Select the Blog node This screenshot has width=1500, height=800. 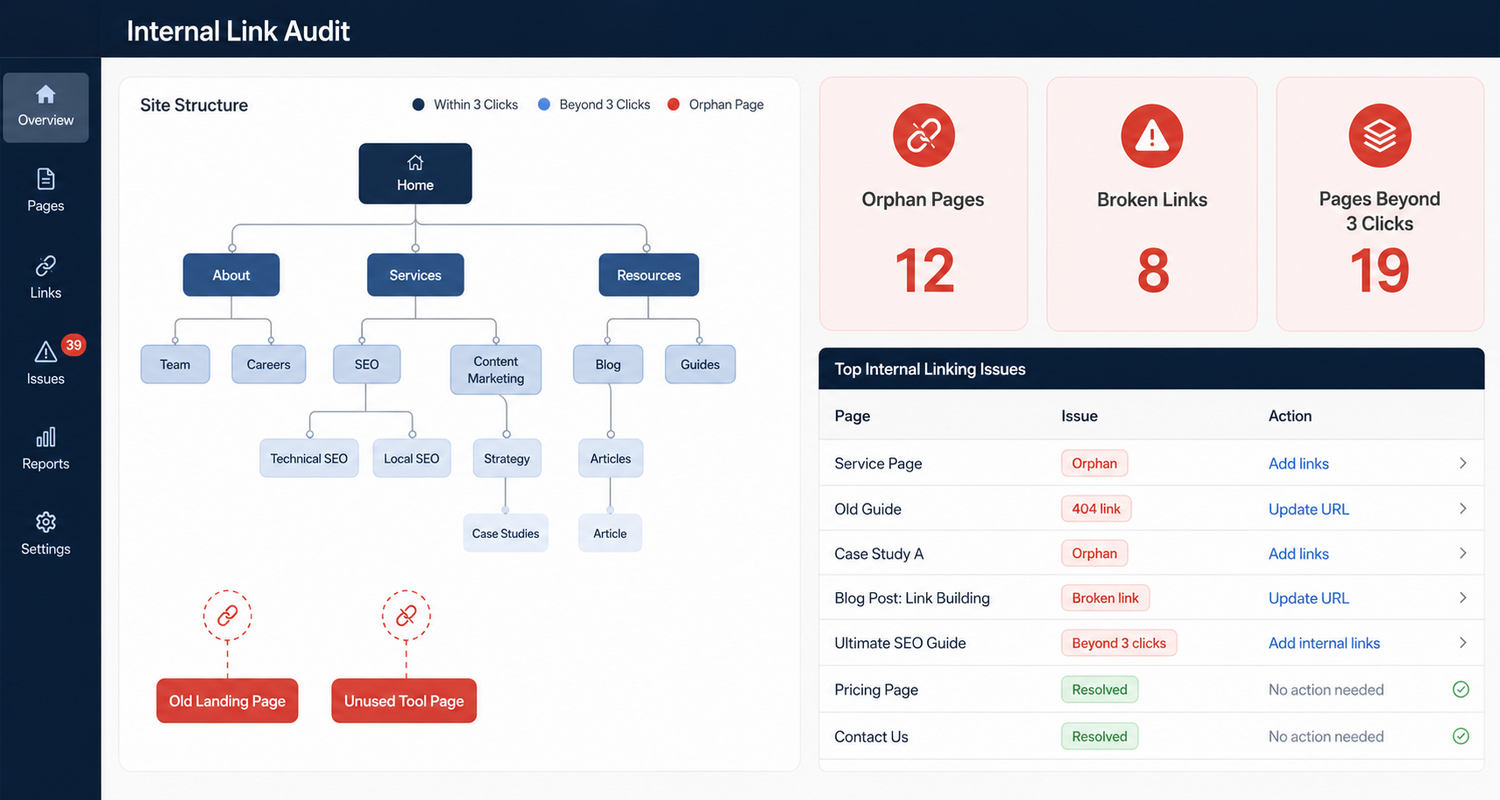[608, 365]
